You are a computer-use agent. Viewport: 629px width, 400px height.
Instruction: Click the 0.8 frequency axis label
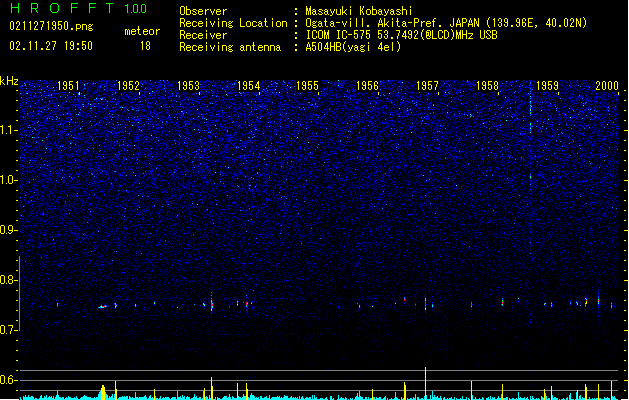(x=9, y=280)
